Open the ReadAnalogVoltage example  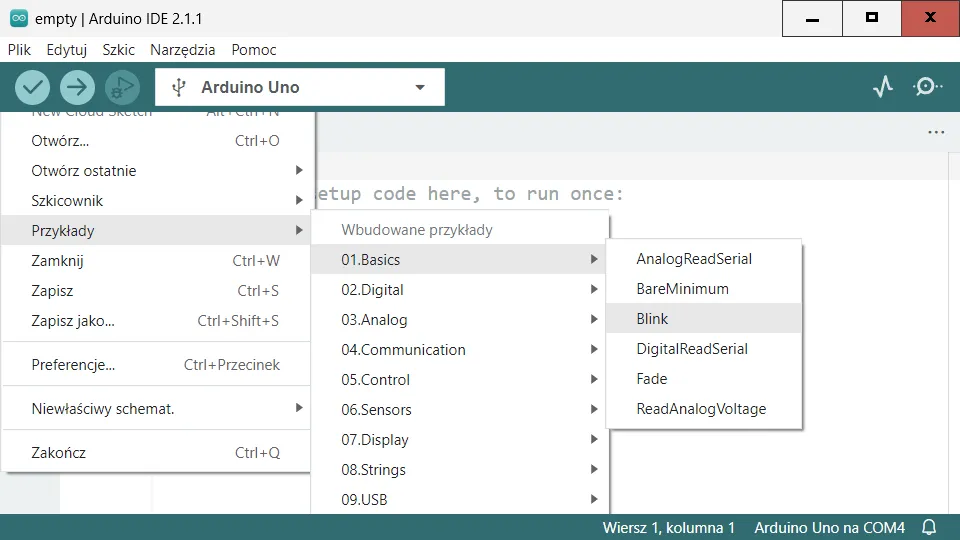[x=703, y=409]
